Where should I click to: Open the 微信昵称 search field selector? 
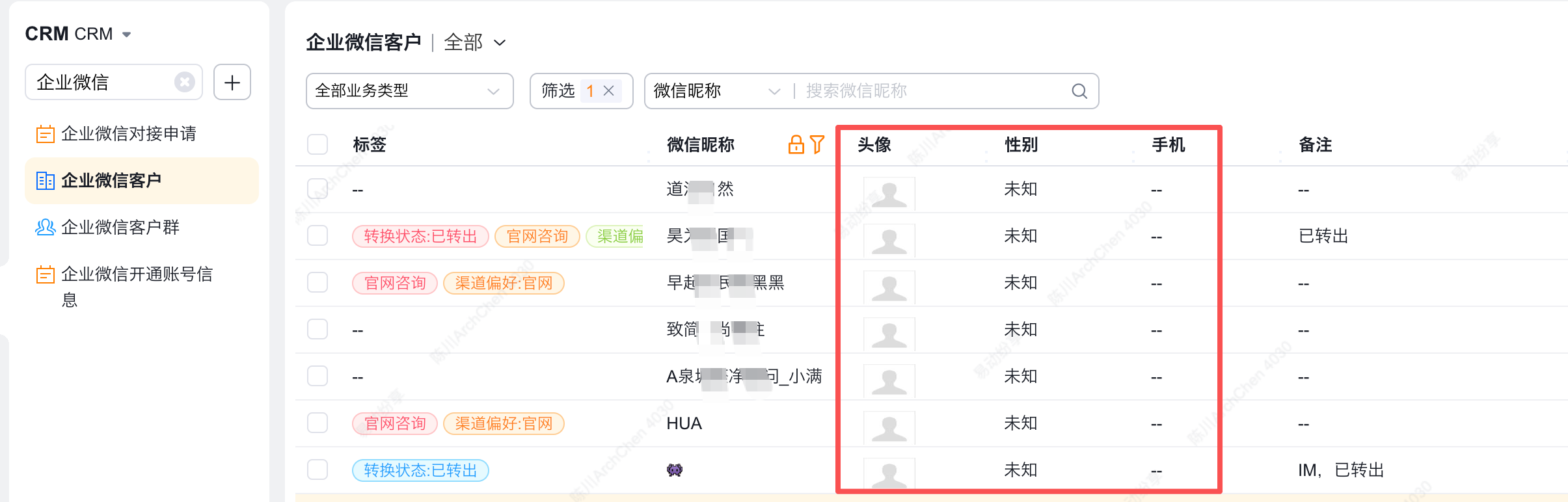[x=716, y=91]
